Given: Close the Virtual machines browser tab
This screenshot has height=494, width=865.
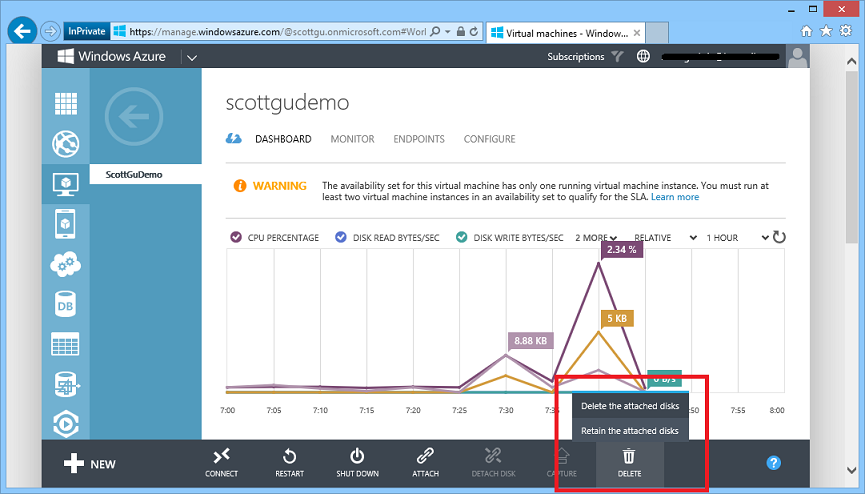Looking at the screenshot, I should [637, 33].
